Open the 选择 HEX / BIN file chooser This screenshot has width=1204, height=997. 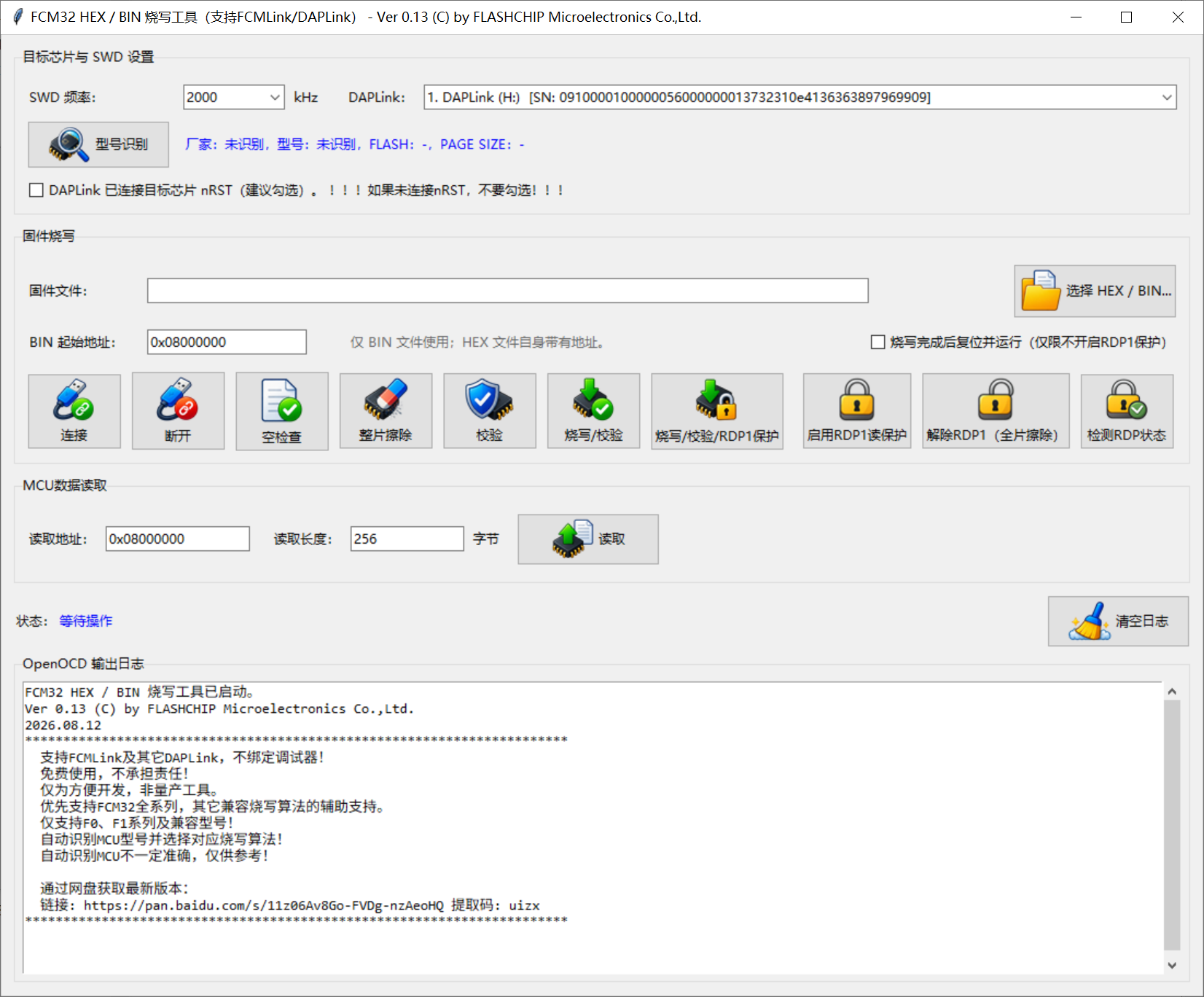coord(1095,291)
